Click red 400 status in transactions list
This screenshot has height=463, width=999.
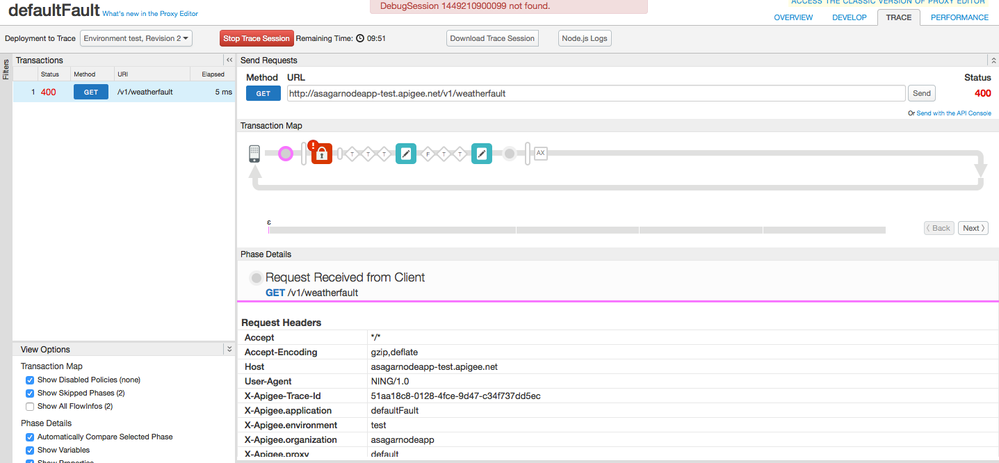(x=48, y=92)
